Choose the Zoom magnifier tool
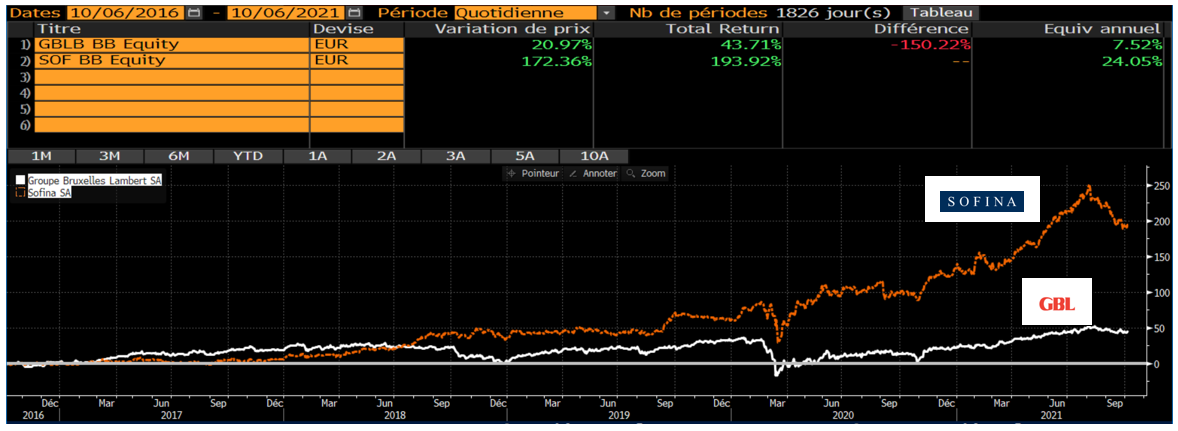The image size is (1178, 431). tap(646, 173)
